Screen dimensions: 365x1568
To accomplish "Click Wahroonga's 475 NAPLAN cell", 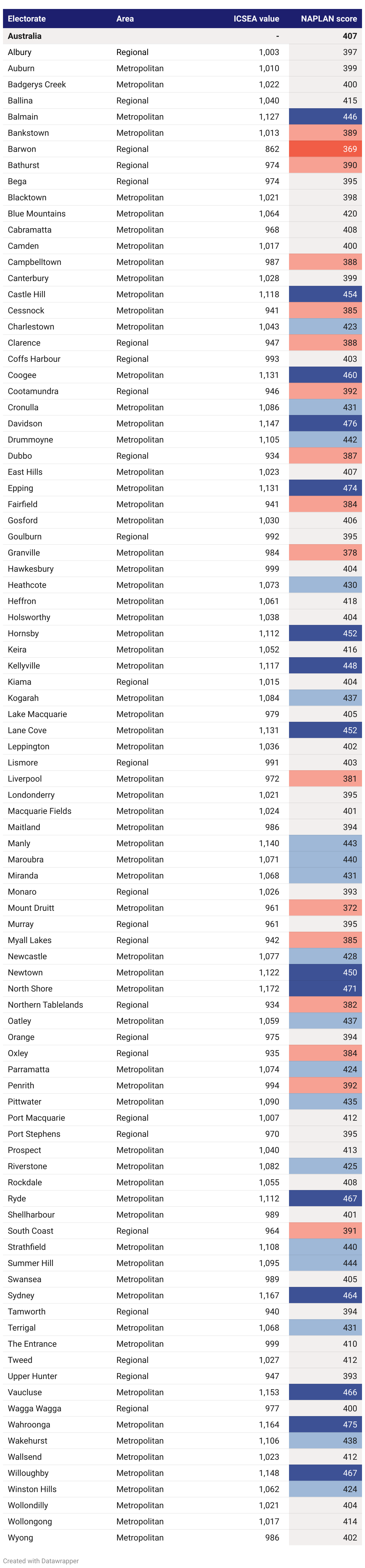I will click(x=326, y=1424).
